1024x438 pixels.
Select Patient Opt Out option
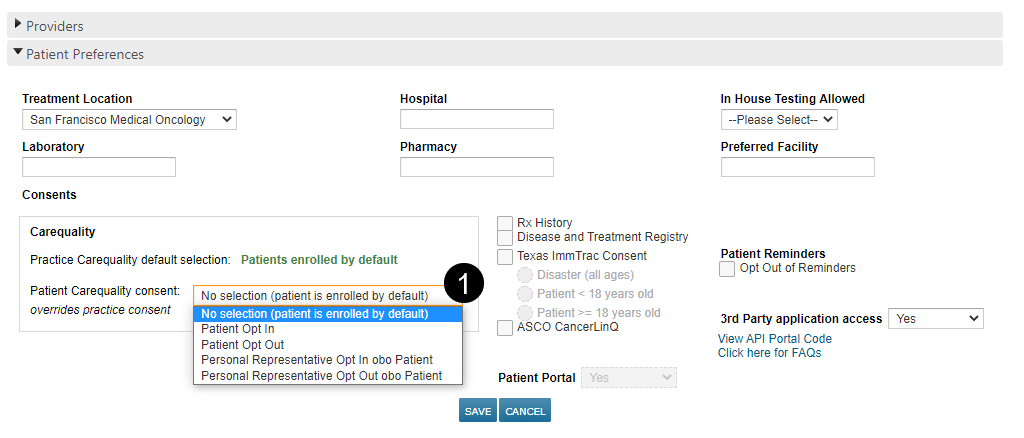coord(242,345)
